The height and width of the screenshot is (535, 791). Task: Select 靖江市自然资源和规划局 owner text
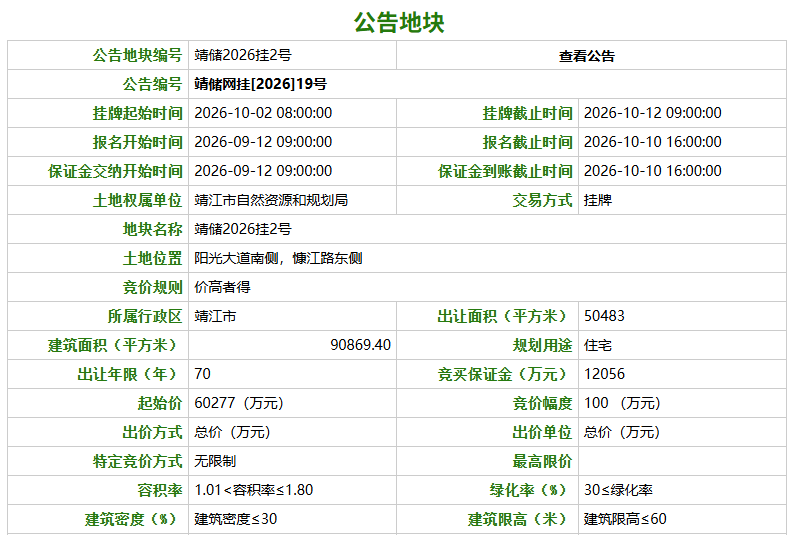tap(271, 200)
